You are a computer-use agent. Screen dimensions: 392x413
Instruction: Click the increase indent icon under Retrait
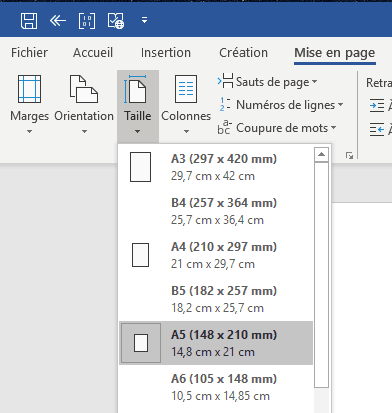377,106
